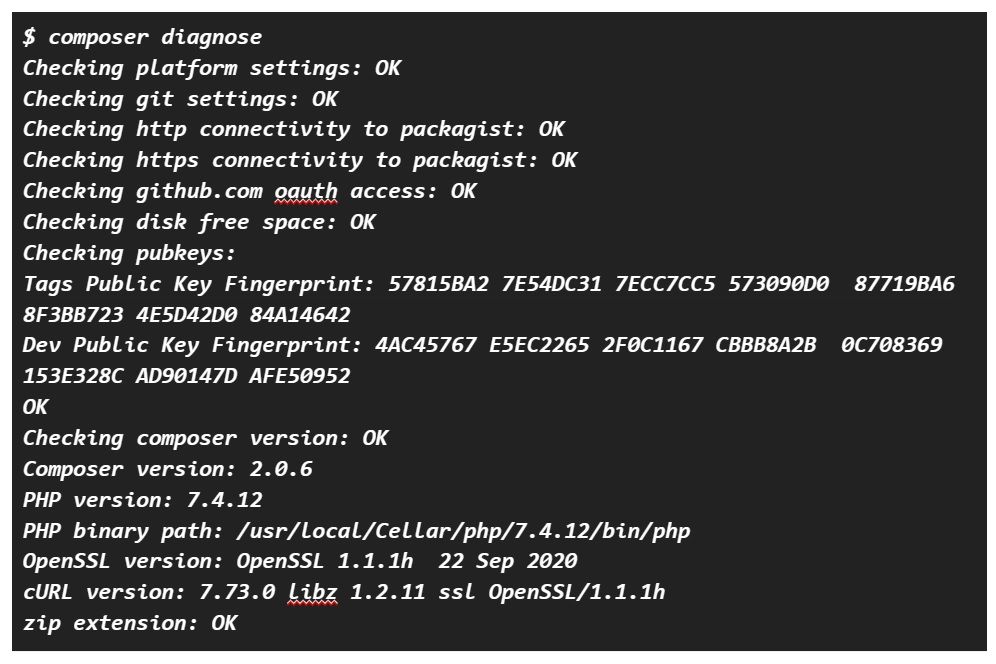Click the 'Checking pubkeys:' line
The width and height of the screenshot is (996, 664).
pos(129,253)
